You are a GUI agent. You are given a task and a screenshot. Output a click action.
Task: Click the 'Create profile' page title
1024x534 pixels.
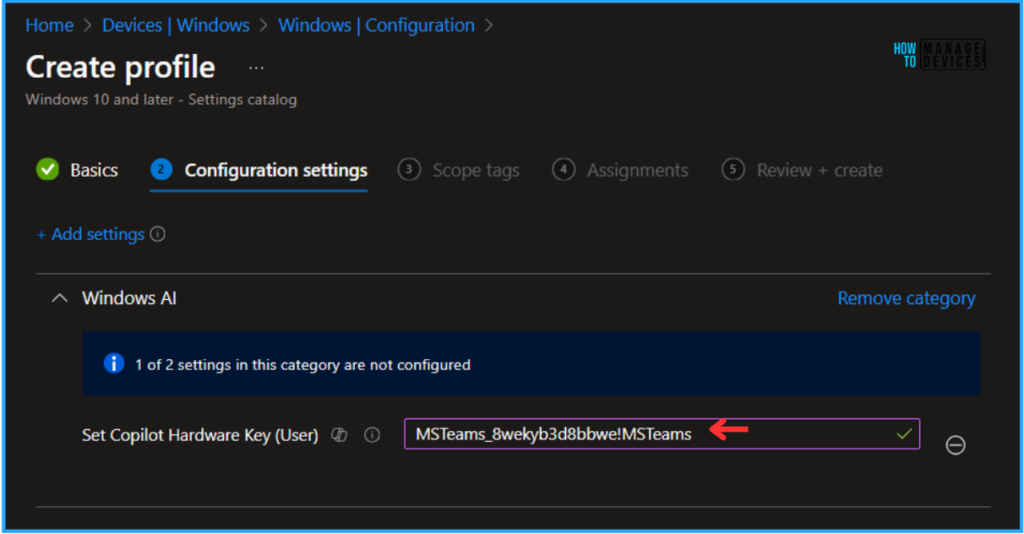(x=120, y=67)
